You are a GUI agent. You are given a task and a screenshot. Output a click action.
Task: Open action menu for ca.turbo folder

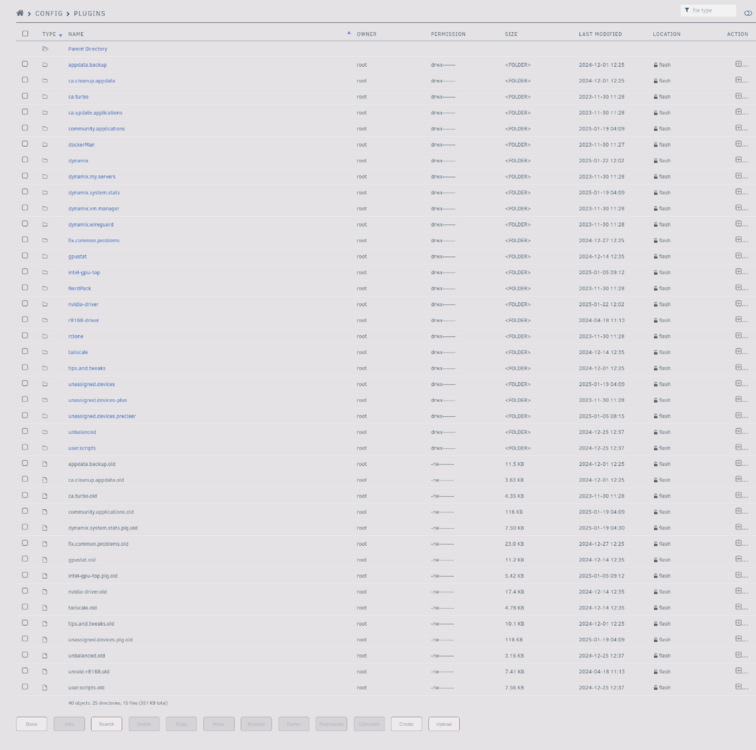pos(741,96)
